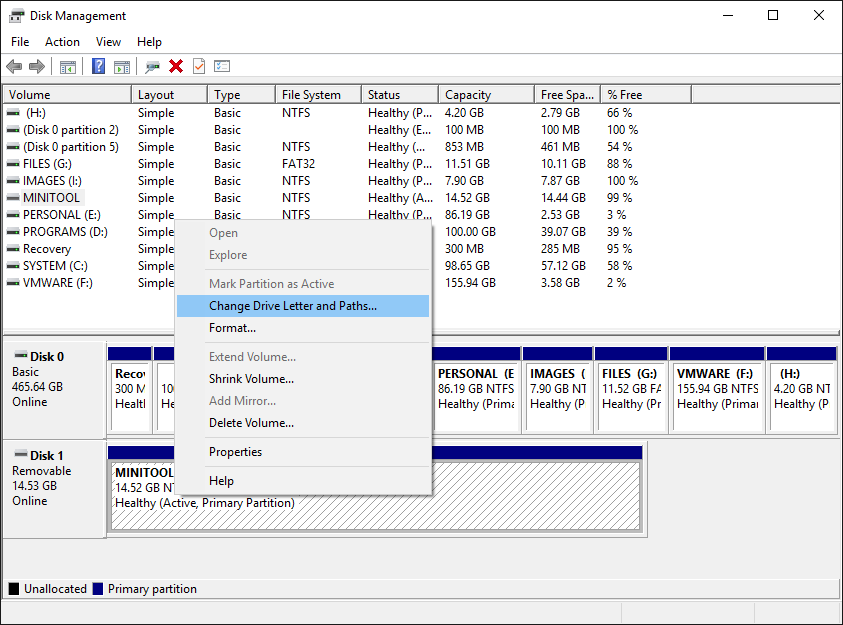Show the action pane via toolbar icon

(x=121, y=66)
